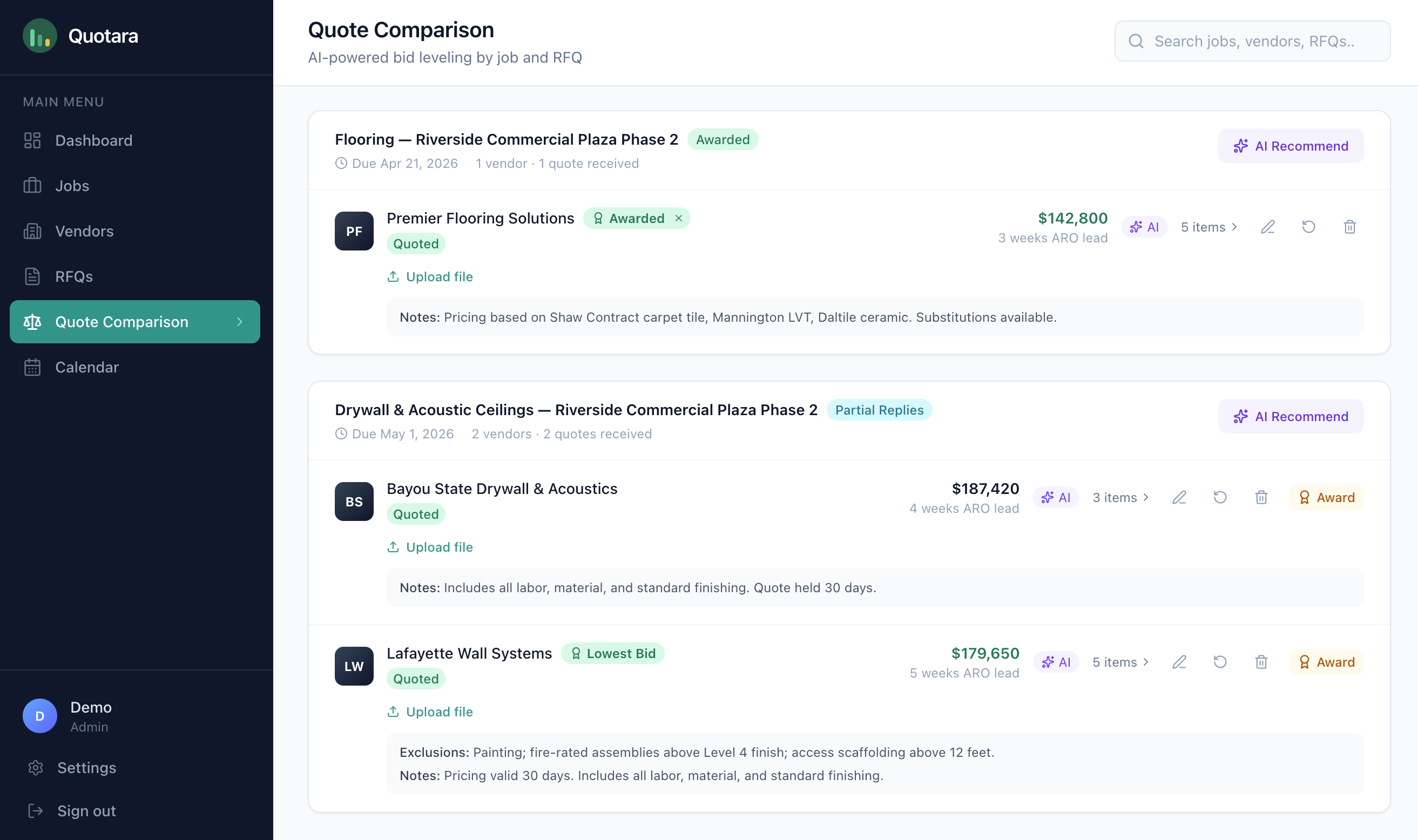The height and width of the screenshot is (840, 1418).
Task: Select the $179,650 quote amount
Action: point(985,653)
